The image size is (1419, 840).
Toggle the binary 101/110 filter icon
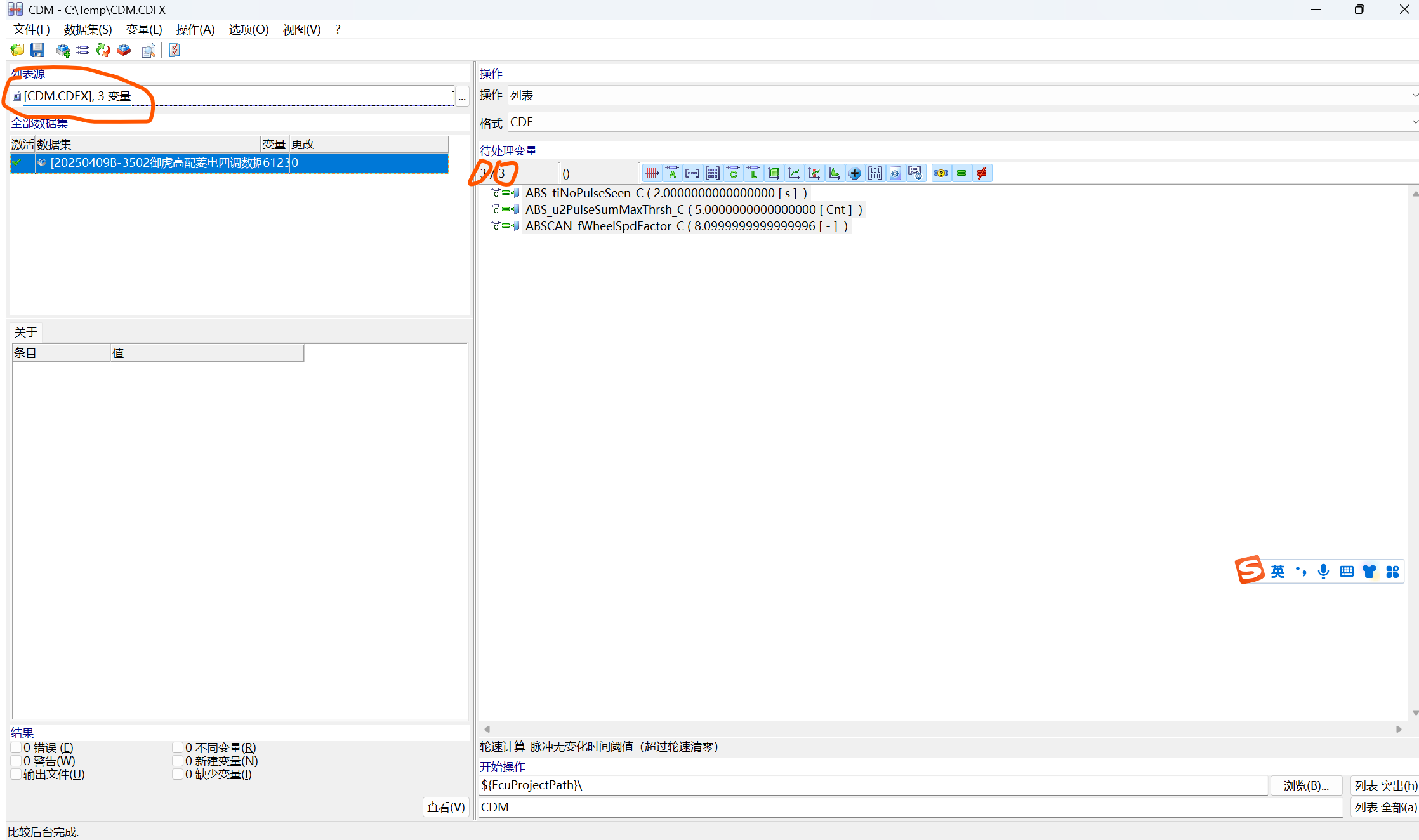[x=875, y=173]
